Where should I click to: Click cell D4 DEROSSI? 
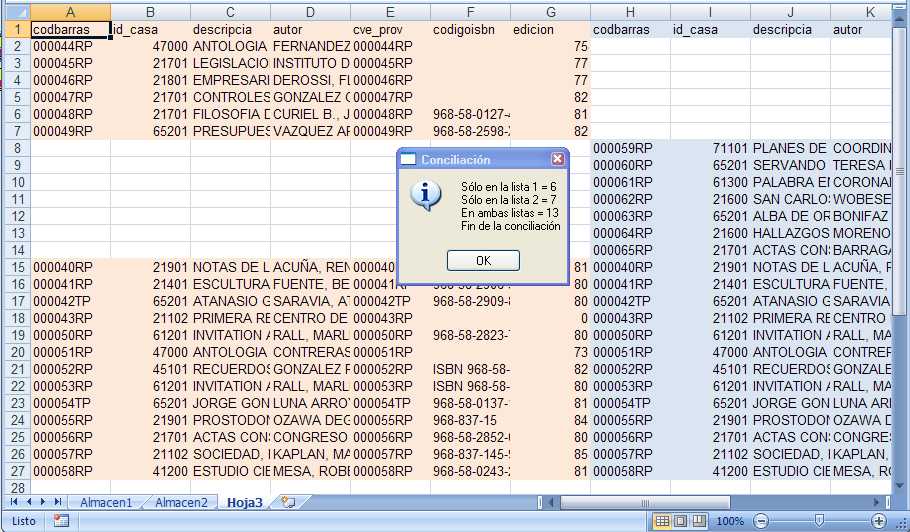pos(310,80)
